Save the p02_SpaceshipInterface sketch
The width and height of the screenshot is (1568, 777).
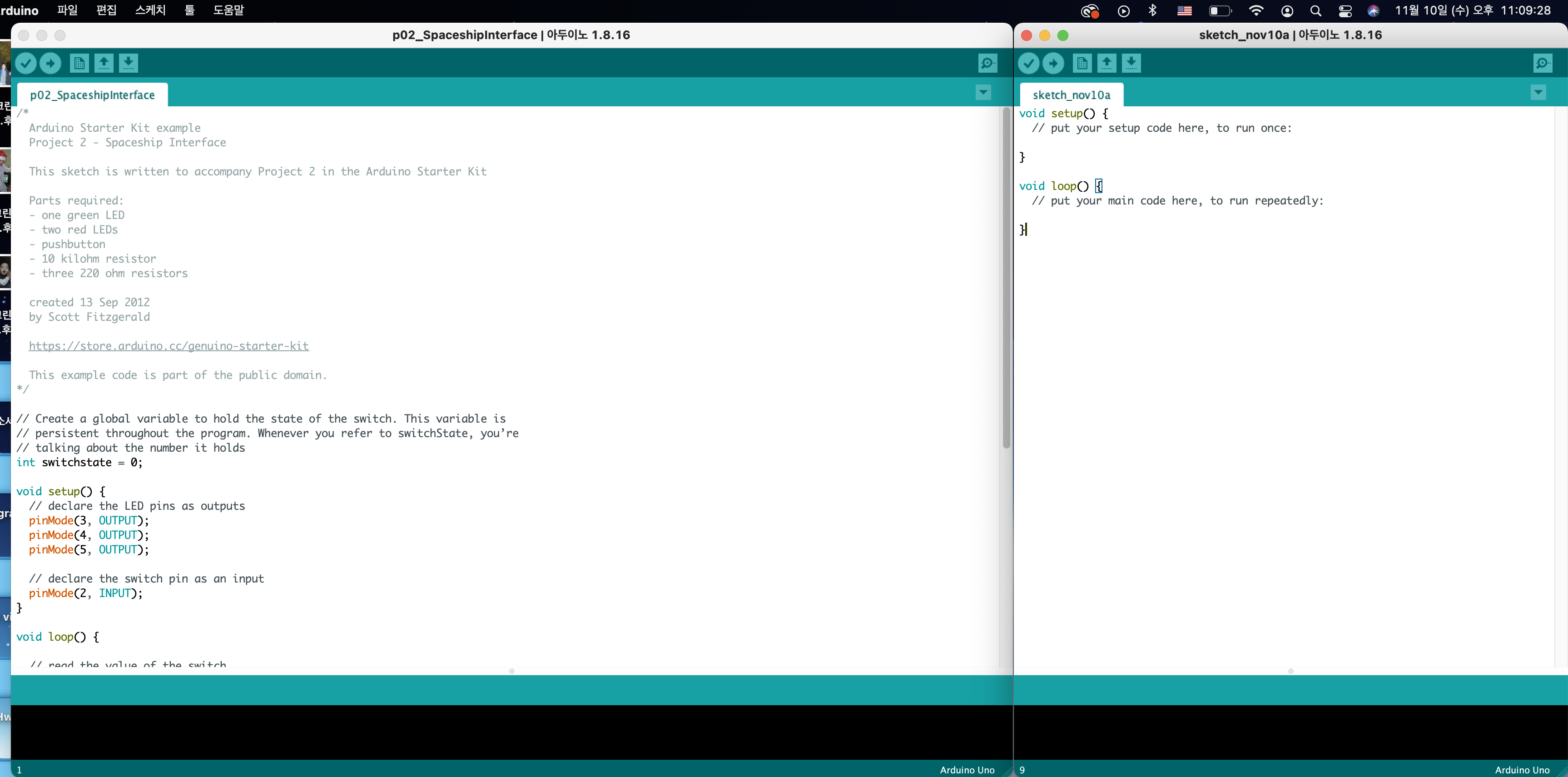tap(129, 63)
